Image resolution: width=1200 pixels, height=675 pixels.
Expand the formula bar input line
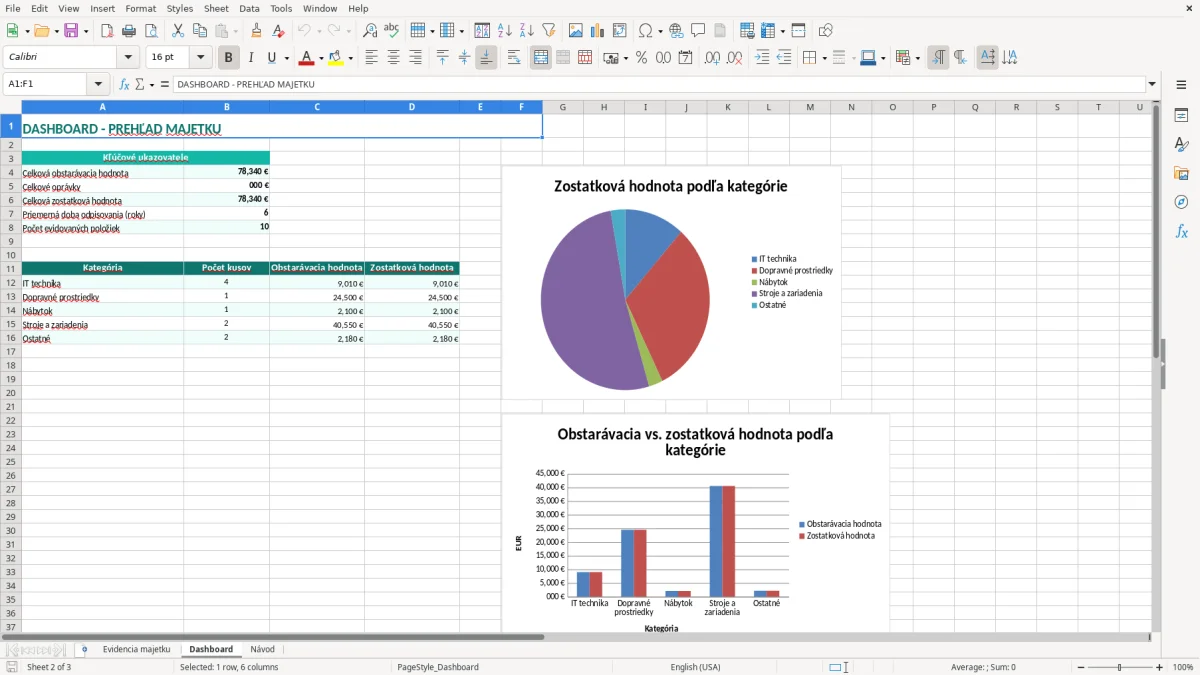click(1152, 85)
